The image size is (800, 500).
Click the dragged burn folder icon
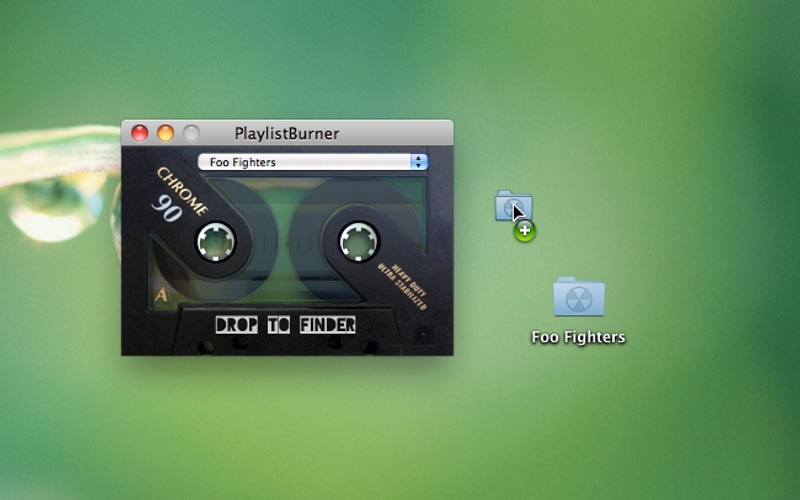tap(513, 206)
